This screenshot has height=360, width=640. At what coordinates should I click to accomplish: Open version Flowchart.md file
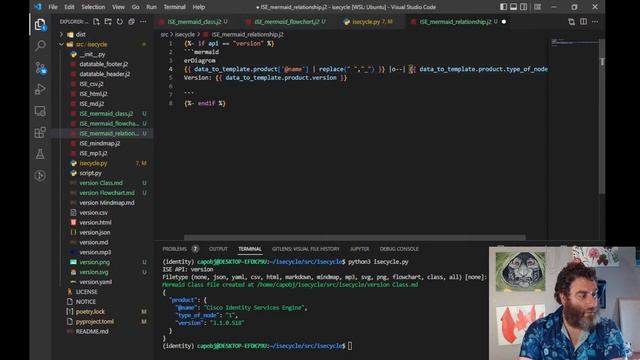[107, 193]
